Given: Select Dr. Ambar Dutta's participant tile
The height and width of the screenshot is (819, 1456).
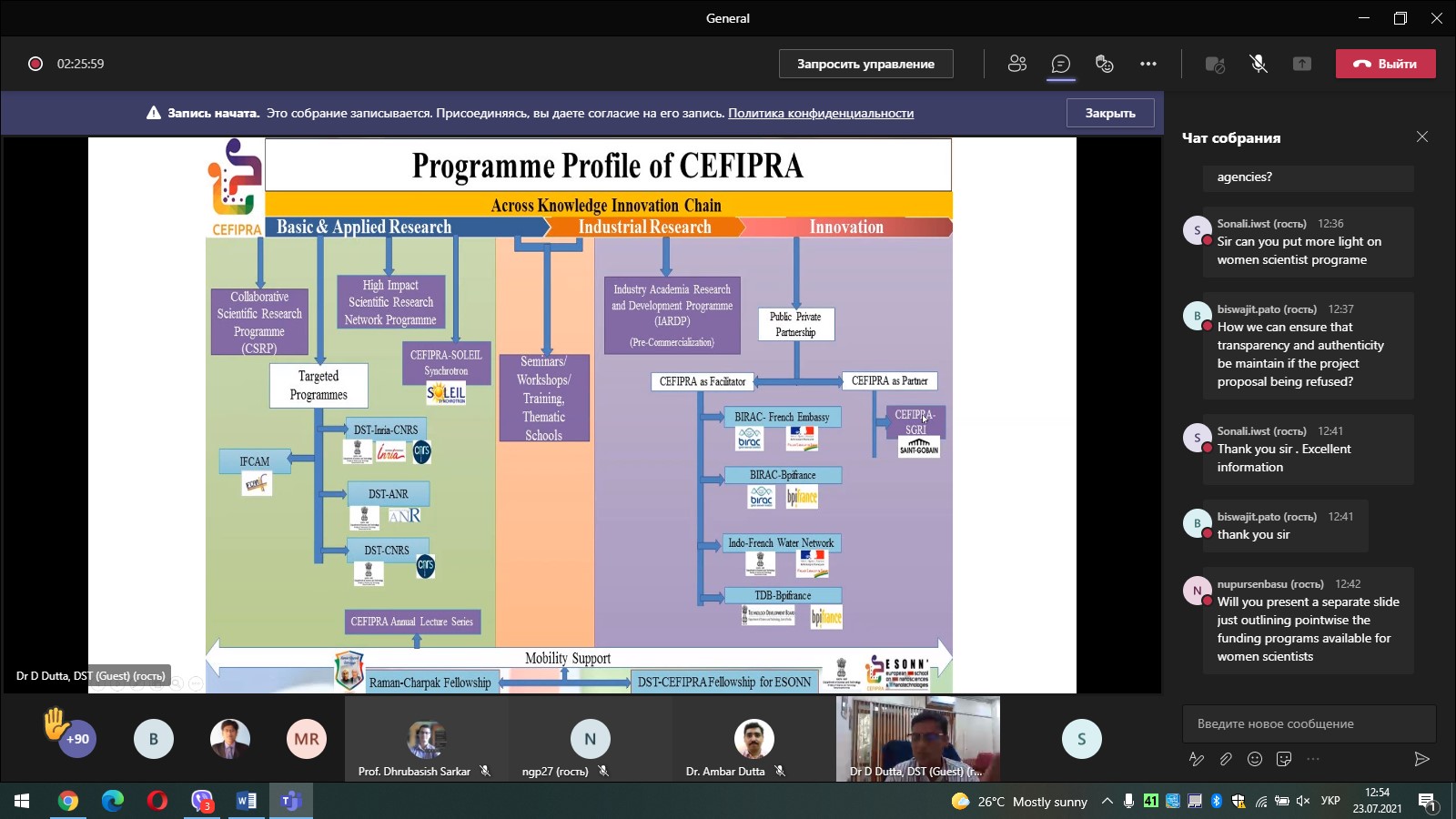Looking at the screenshot, I should pyautogui.click(x=753, y=739).
